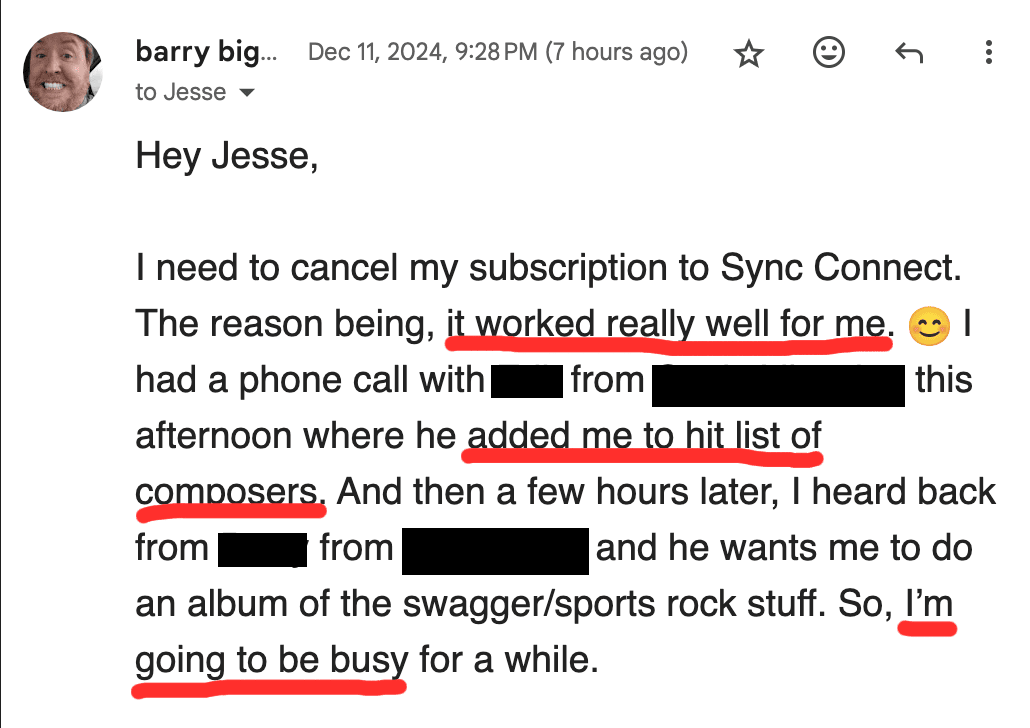Expand recipient details arrow beside 'to Jesse'
The height and width of the screenshot is (728, 1030).
pos(246,93)
